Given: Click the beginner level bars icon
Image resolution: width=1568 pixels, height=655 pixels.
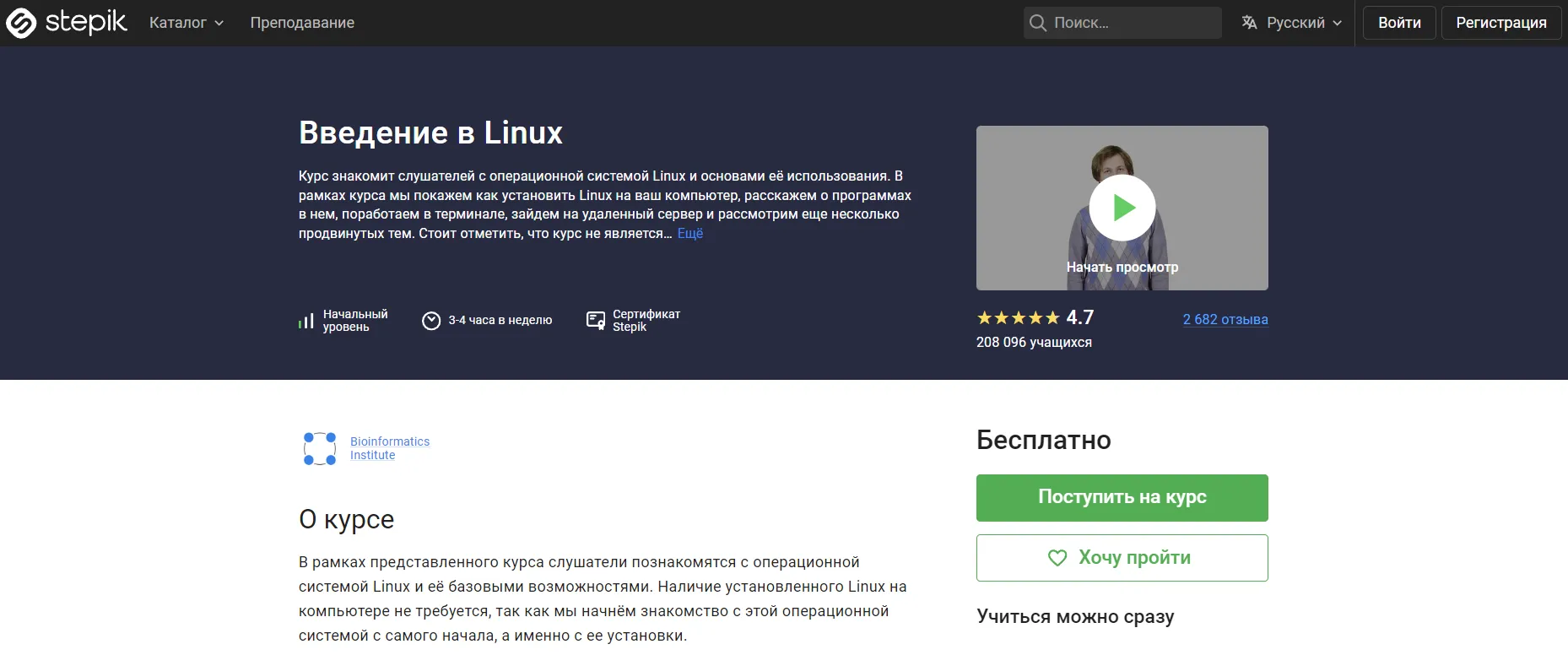Looking at the screenshot, I should pyautogui.click(x=305, y=321).
